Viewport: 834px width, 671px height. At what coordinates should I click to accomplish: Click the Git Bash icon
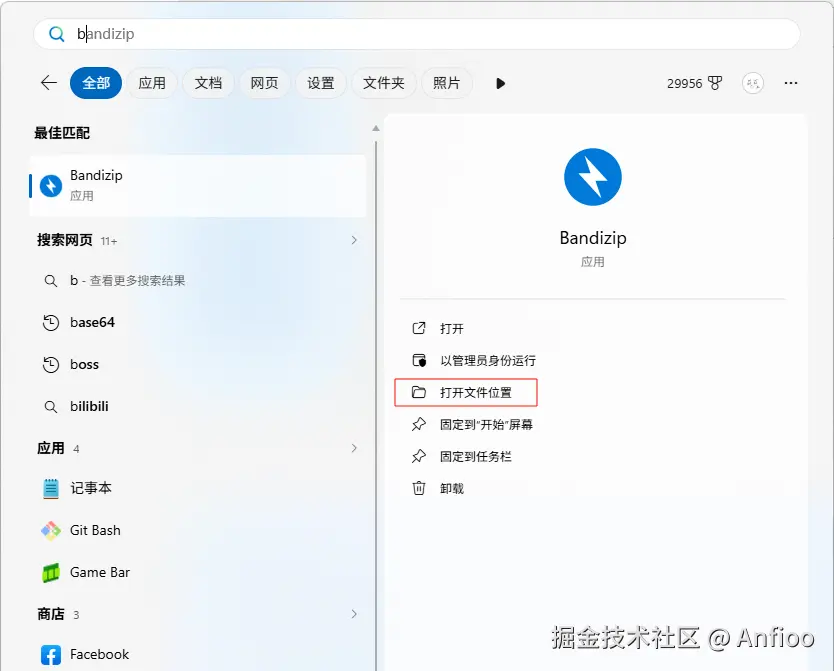click(x=51, y=530)
